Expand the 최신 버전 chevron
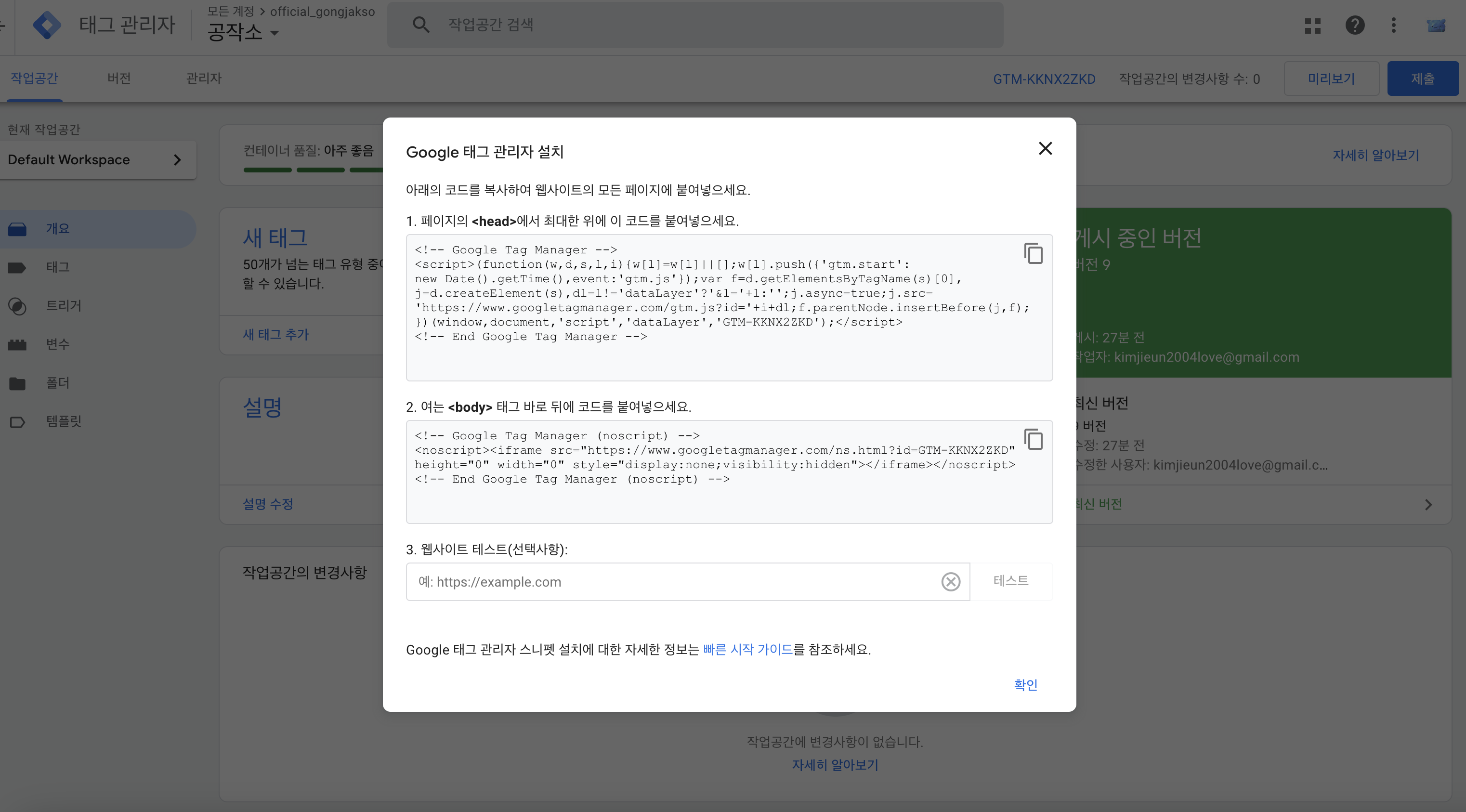The height and width of the screenshot is (812, 1466). tap(1428, 505)
